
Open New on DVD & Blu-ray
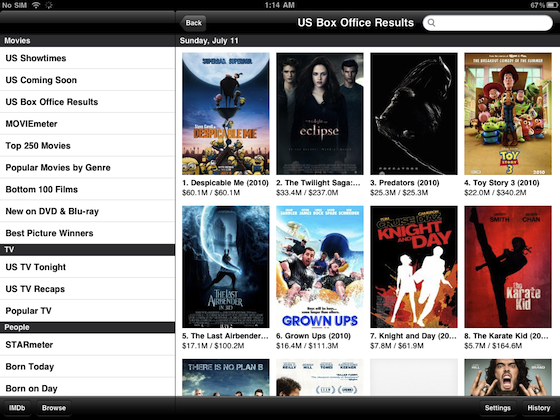pos(88,211)
